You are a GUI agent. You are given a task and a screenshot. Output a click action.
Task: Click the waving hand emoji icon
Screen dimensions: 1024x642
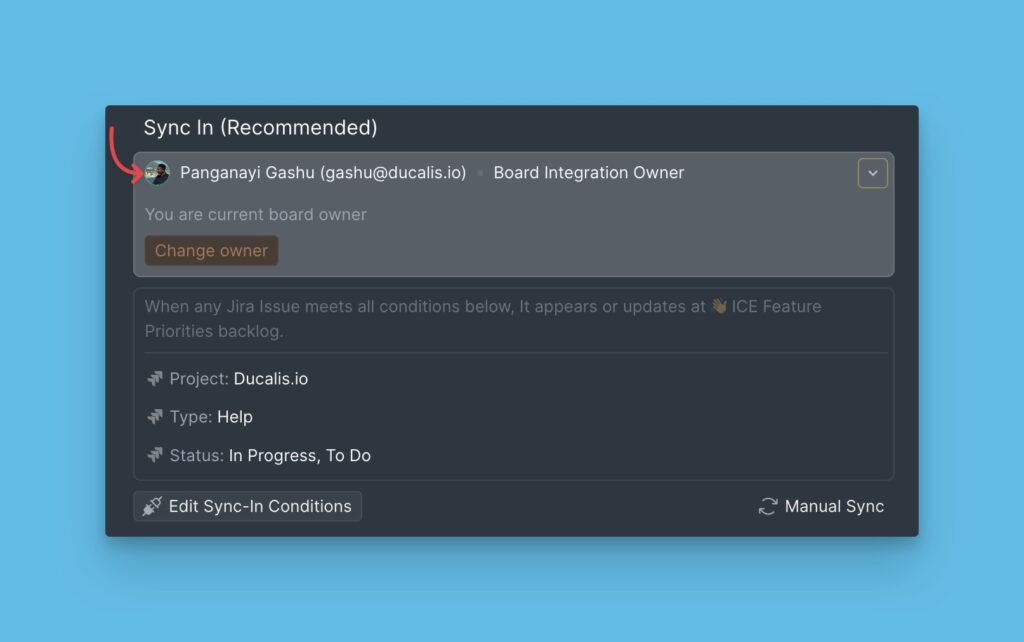coord(718,307)
